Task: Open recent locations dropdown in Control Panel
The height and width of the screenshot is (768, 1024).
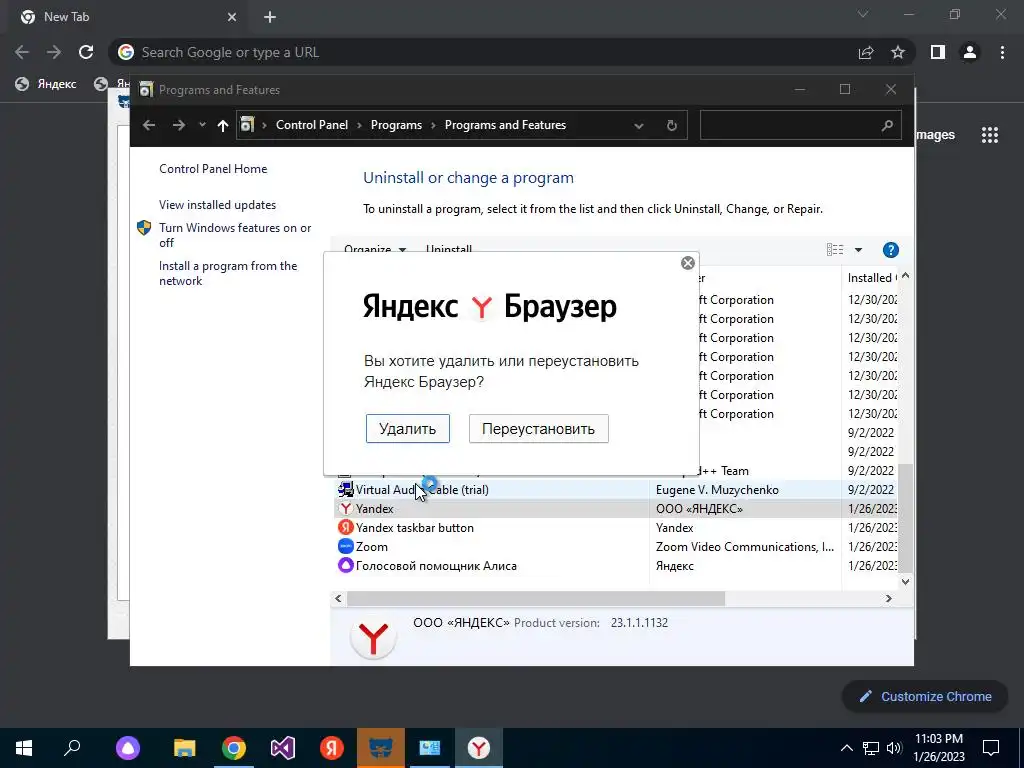Action: pyautogui.click(x=202, y=125)
